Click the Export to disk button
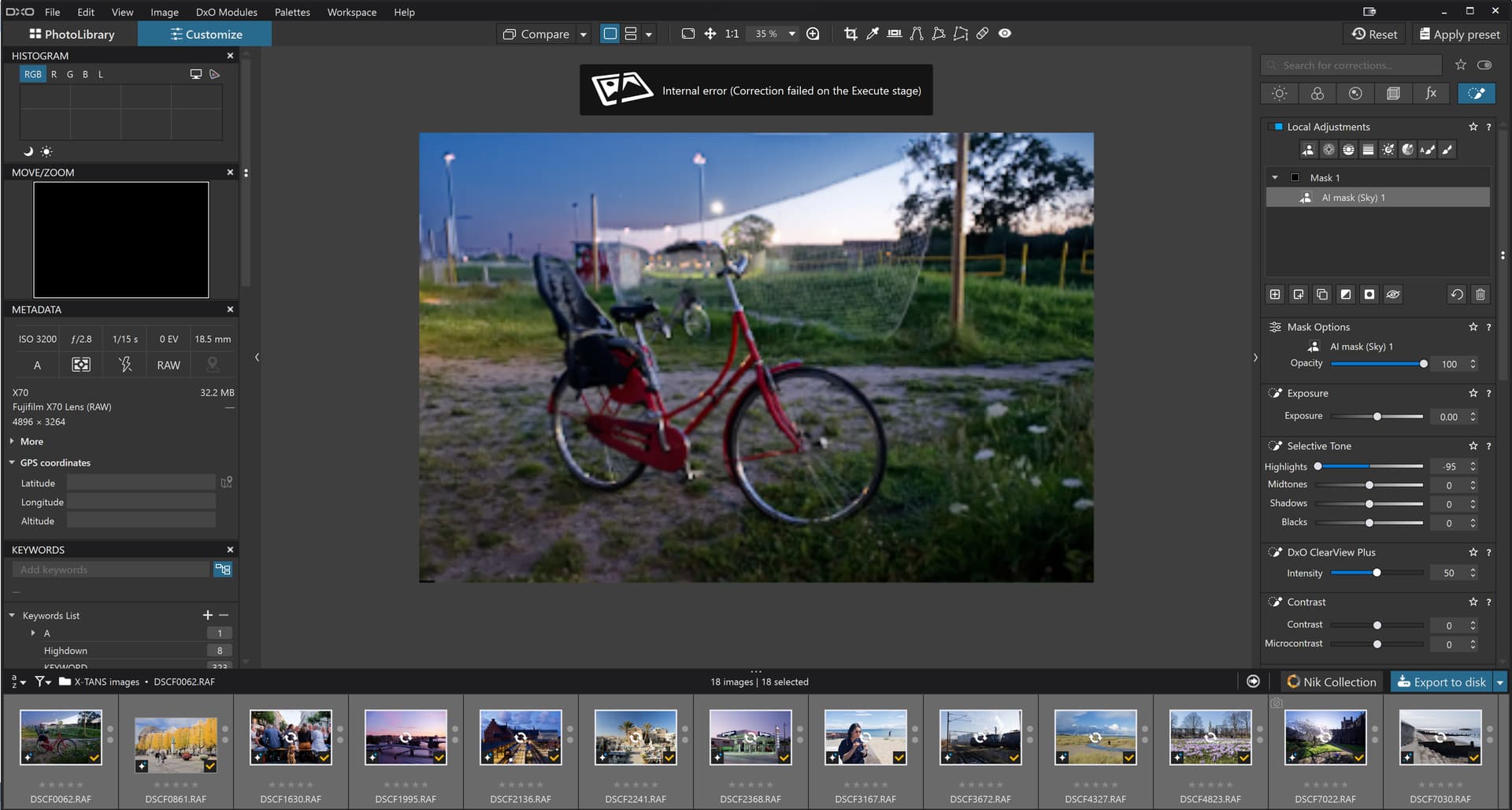 click(x=1441, y=682)
